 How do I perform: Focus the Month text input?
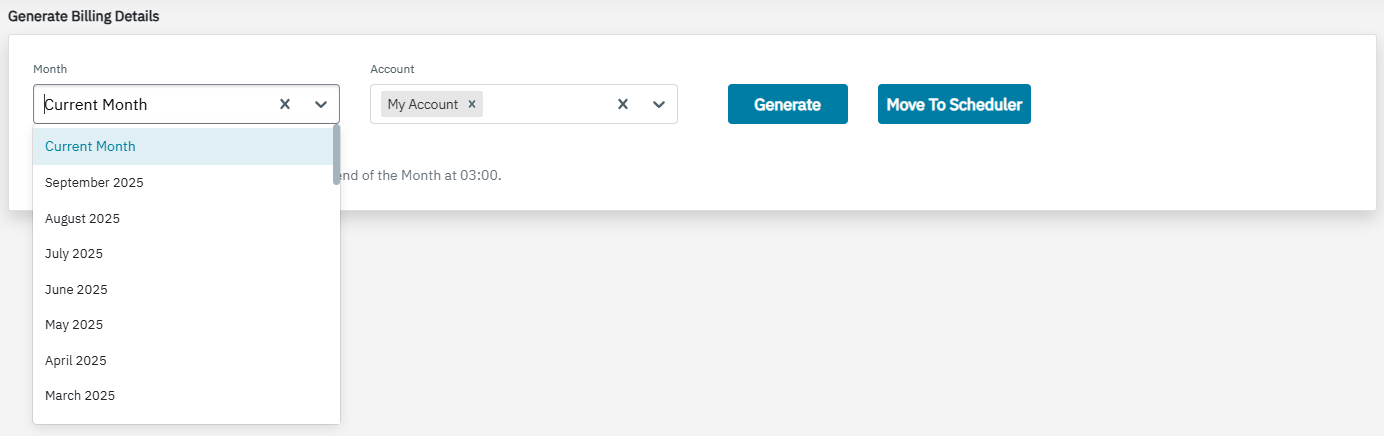pos(150,104)
